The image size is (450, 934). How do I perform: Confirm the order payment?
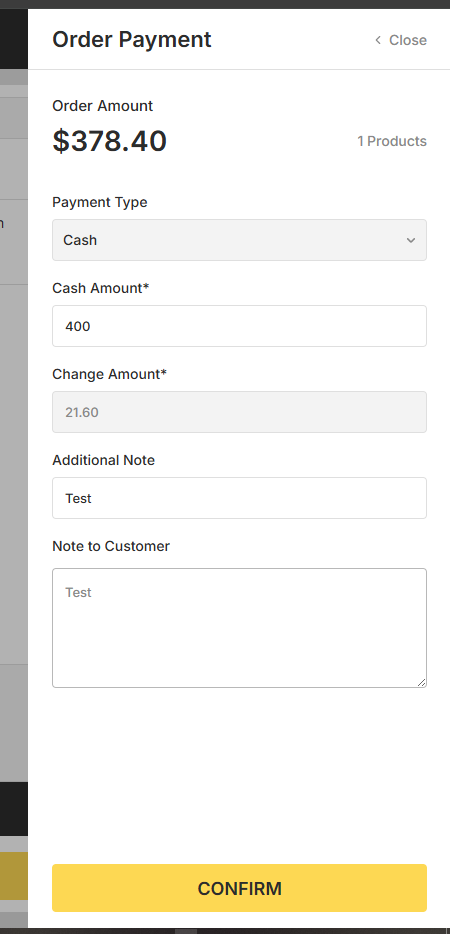[x=240, y=888]
